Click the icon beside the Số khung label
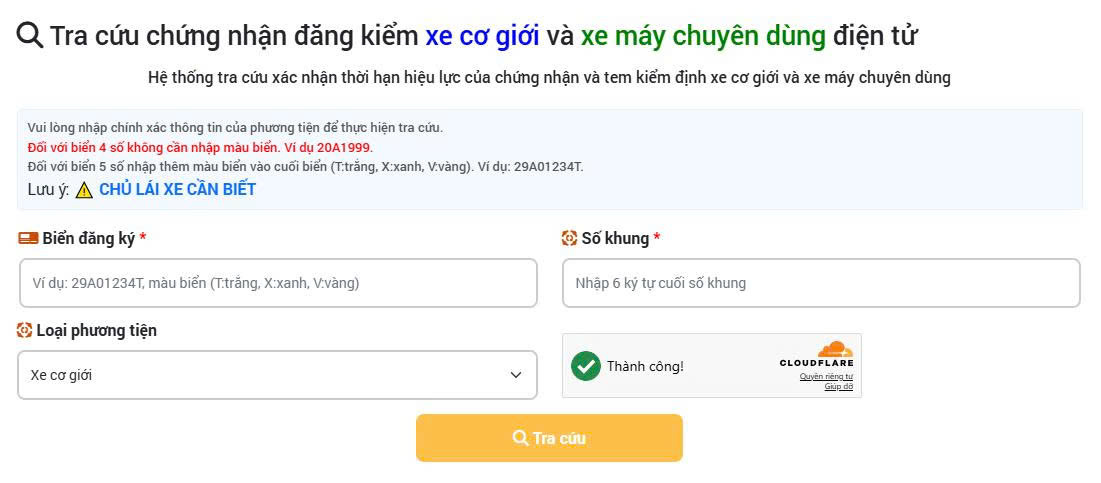The width and height of the screenshot is (1101, 483). pos(570,238)
